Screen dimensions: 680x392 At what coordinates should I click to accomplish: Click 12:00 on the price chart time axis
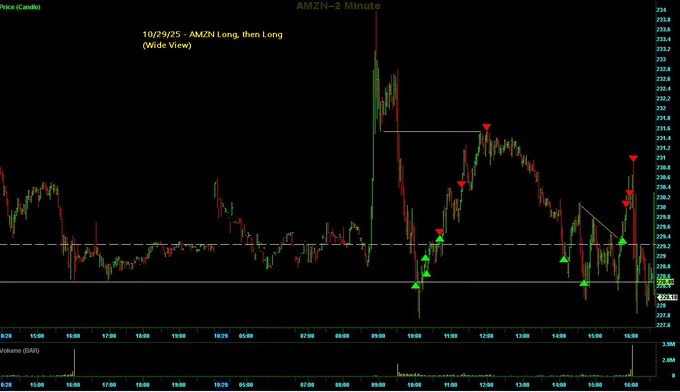point(486,336)
